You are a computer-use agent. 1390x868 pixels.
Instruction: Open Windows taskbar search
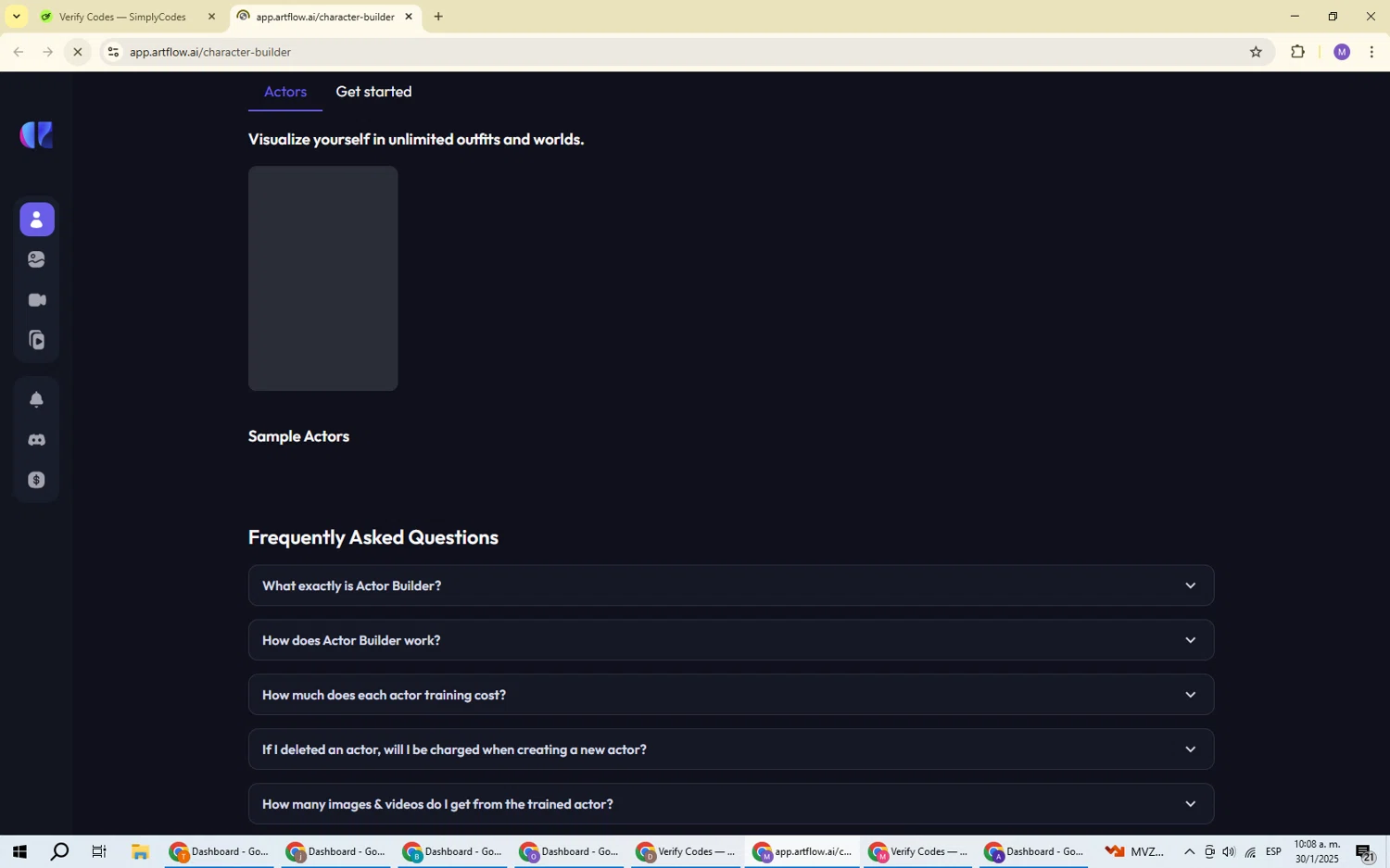pos(59,852)
